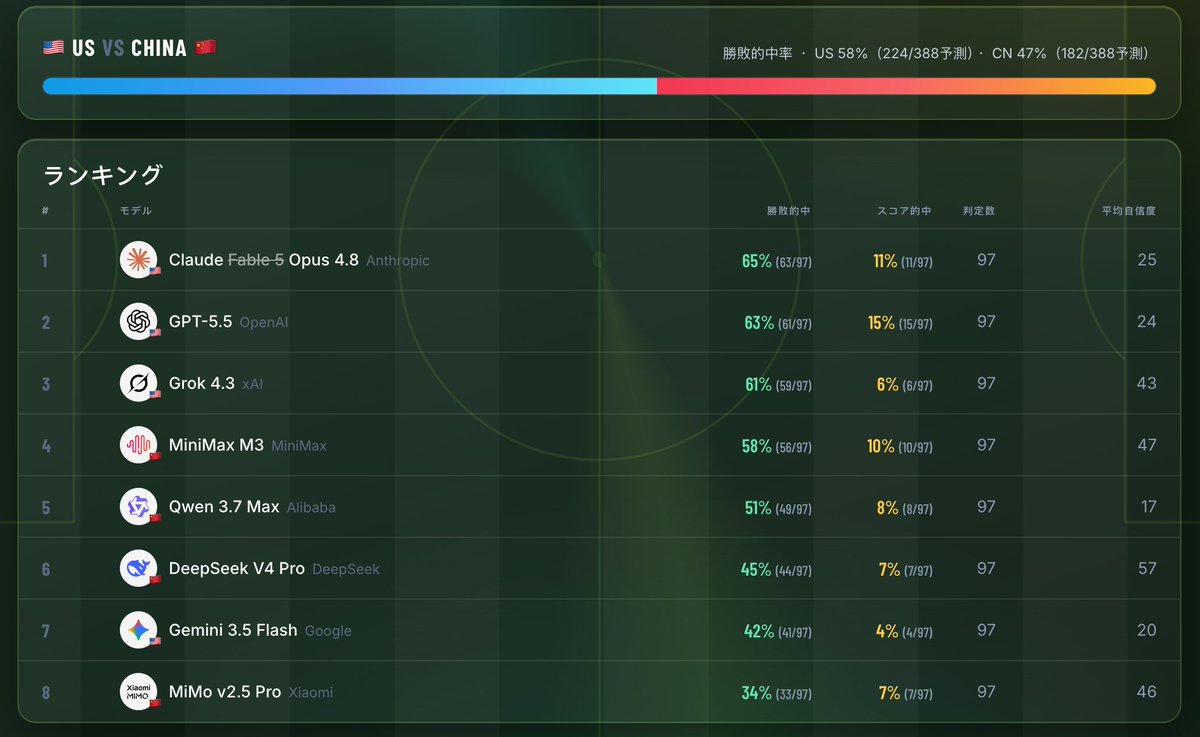
Task: Click Qwen's 8% (8/97) score accuracy
Action: [x=905, y=508]
